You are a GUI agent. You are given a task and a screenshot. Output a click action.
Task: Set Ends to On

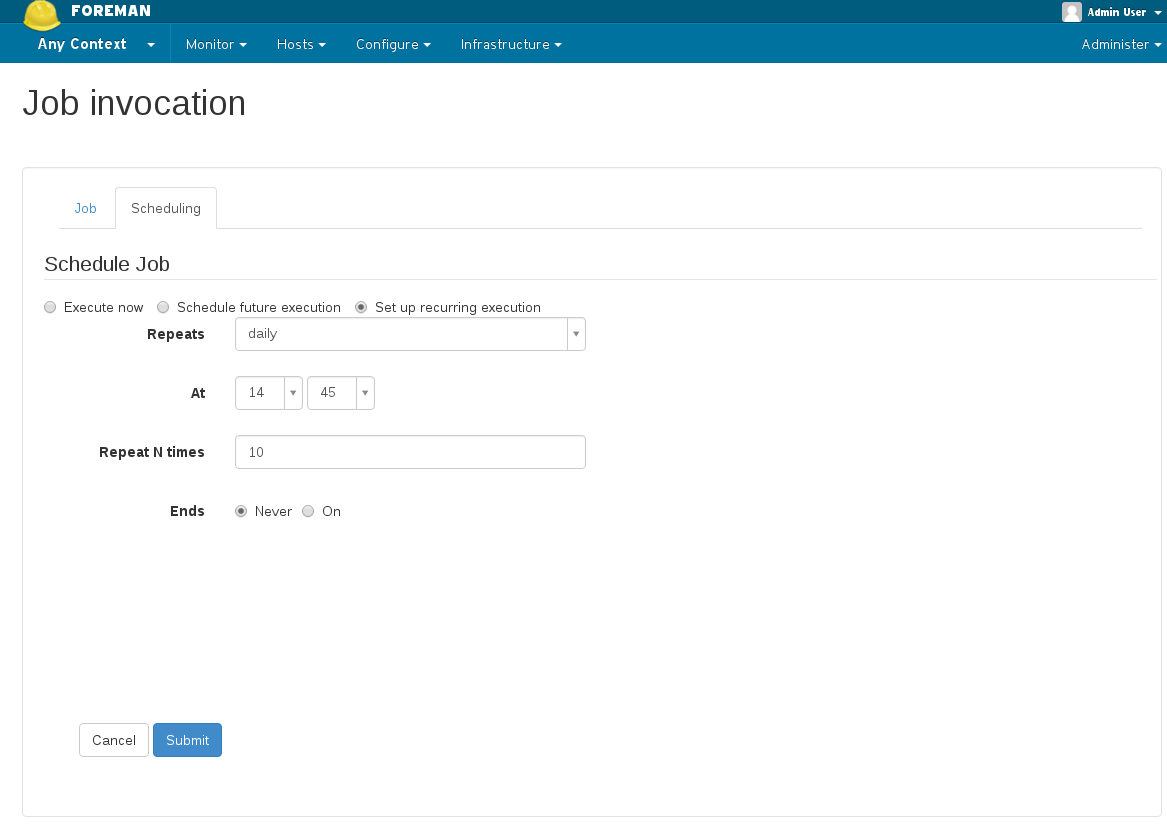(308, 511)
